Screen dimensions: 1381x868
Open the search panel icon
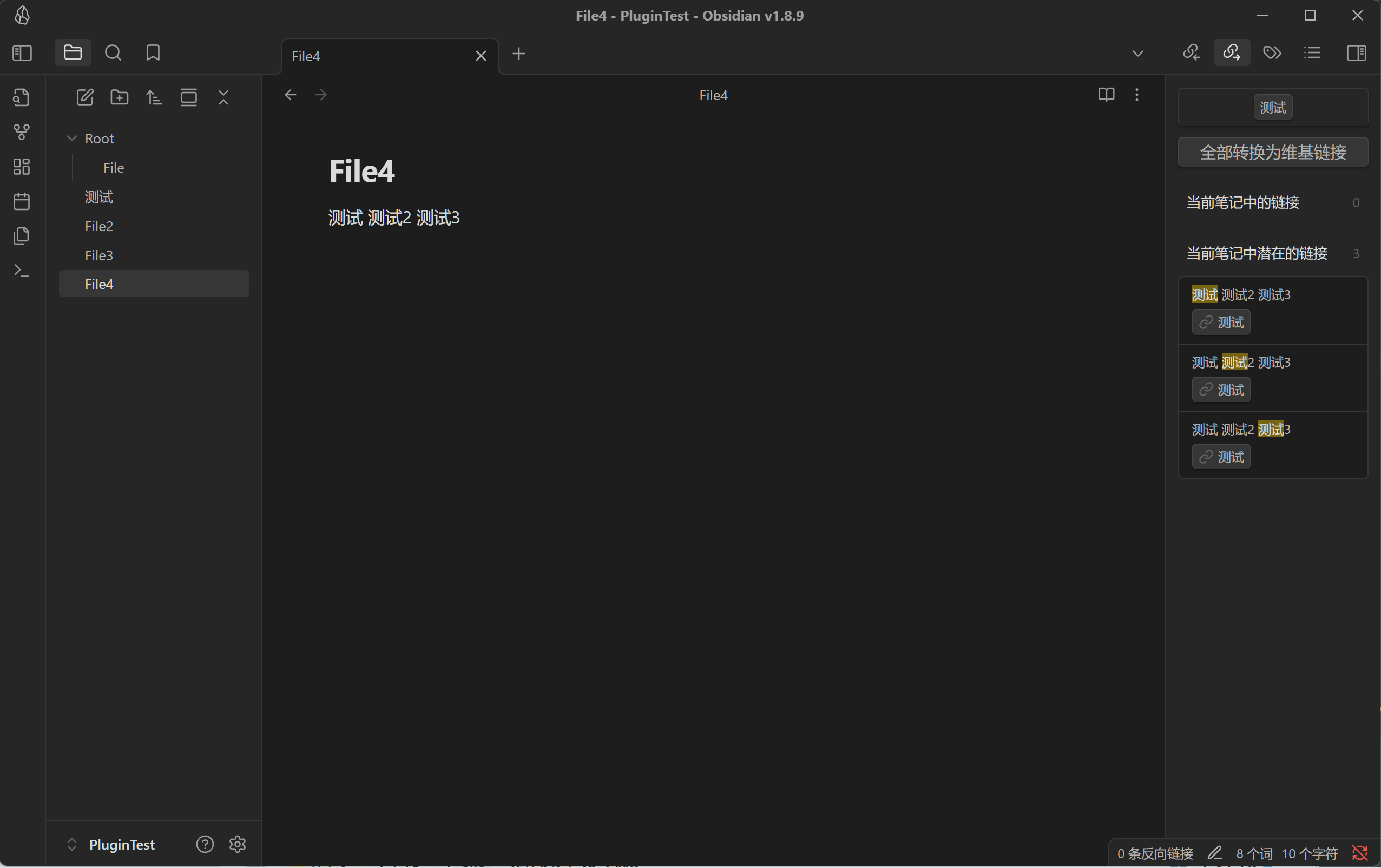[x=113, y=53]
